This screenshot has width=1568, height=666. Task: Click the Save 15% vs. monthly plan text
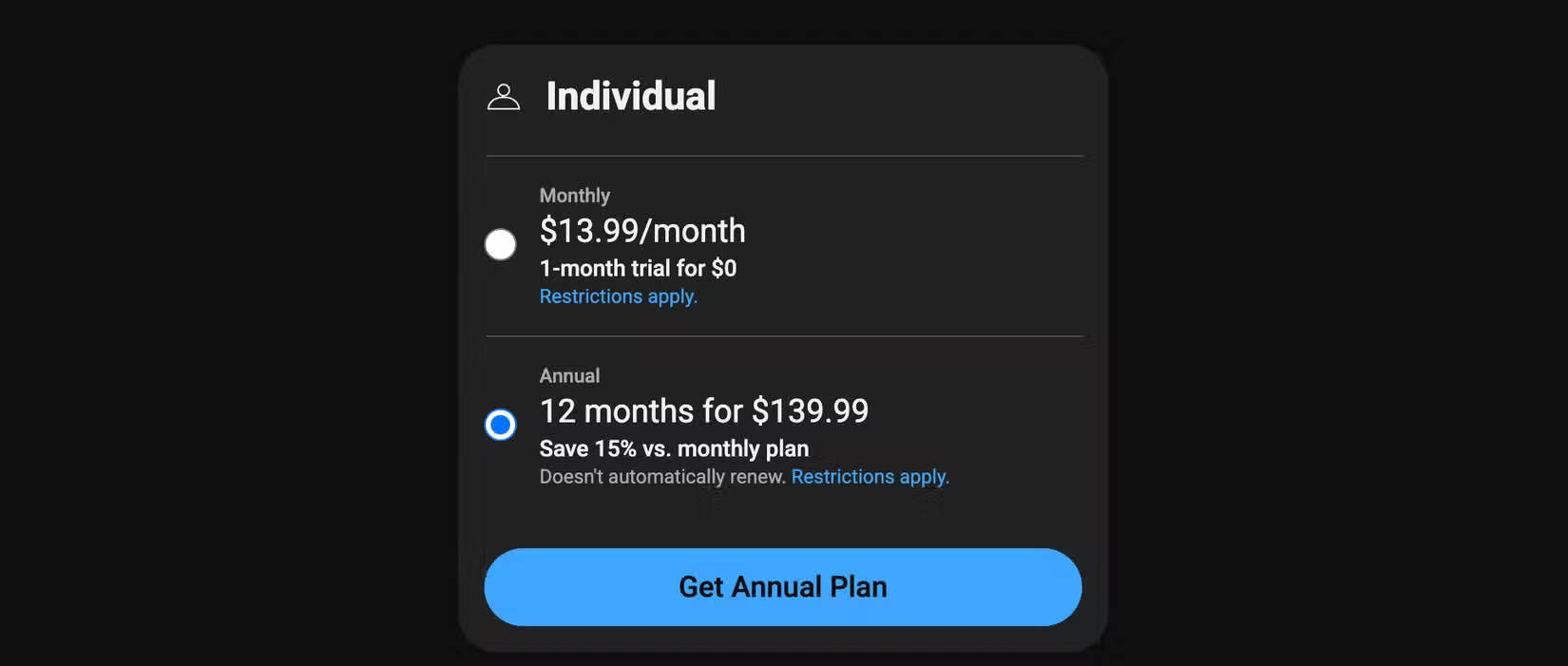click(674, 448)
